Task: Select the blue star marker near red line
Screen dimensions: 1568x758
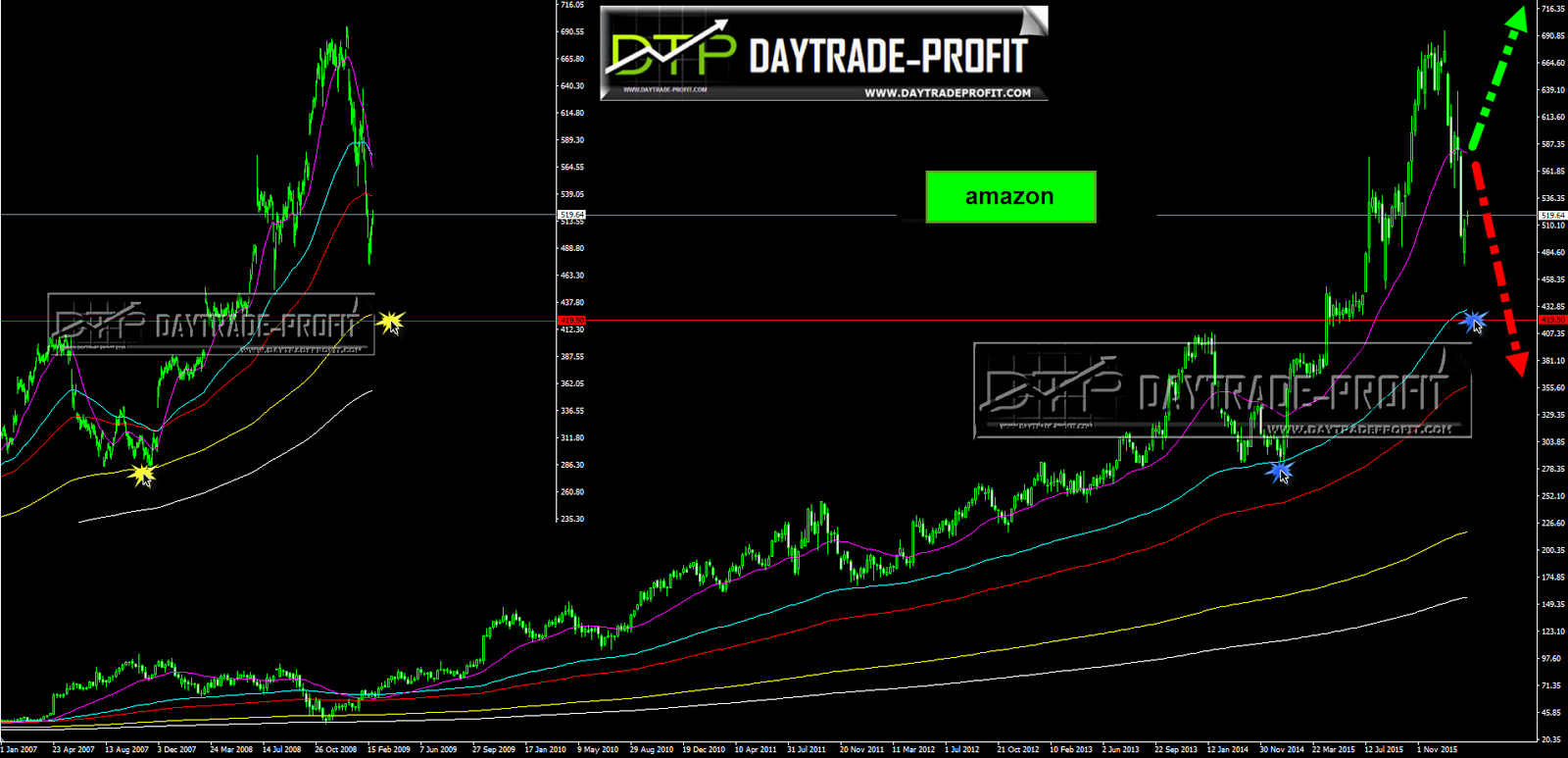Action: pos(1475,321)
